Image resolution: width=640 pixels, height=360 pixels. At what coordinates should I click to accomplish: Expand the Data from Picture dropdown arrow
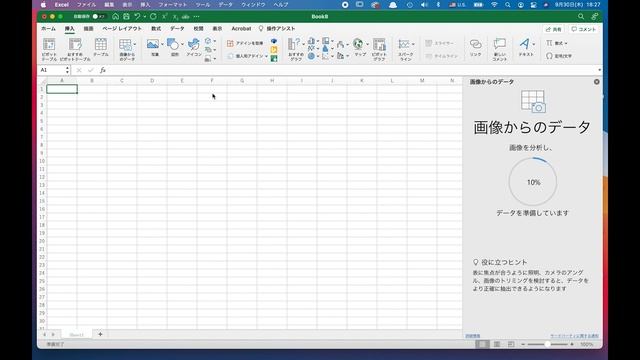pos(135,44)
